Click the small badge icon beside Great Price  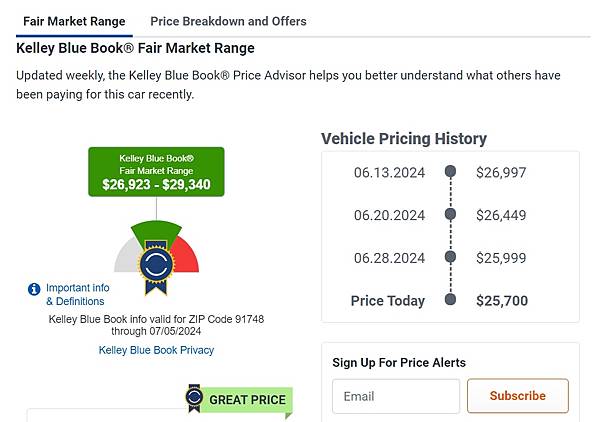pos(194,398)
